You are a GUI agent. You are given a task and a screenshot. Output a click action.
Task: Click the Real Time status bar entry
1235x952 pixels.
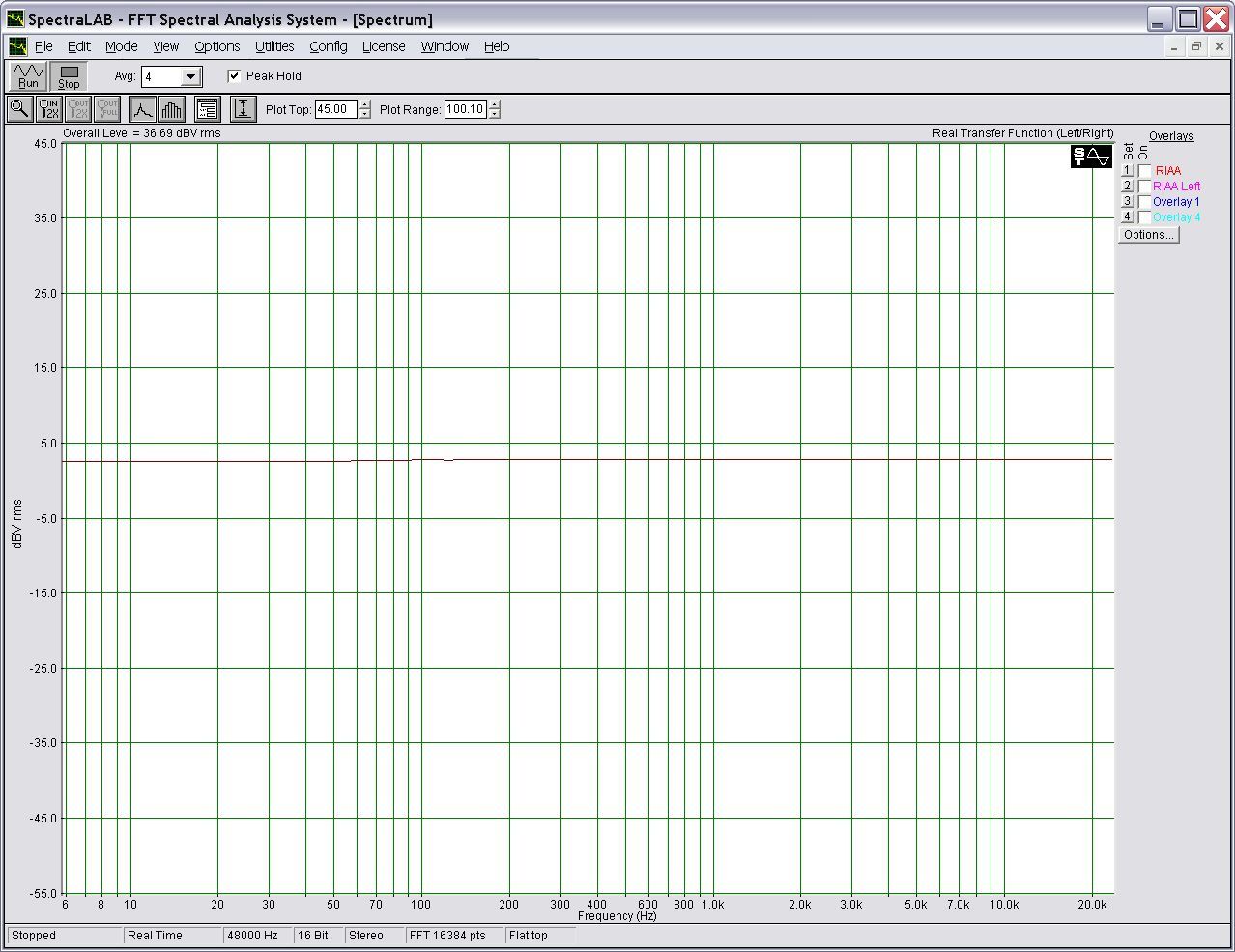coord(172,936)
